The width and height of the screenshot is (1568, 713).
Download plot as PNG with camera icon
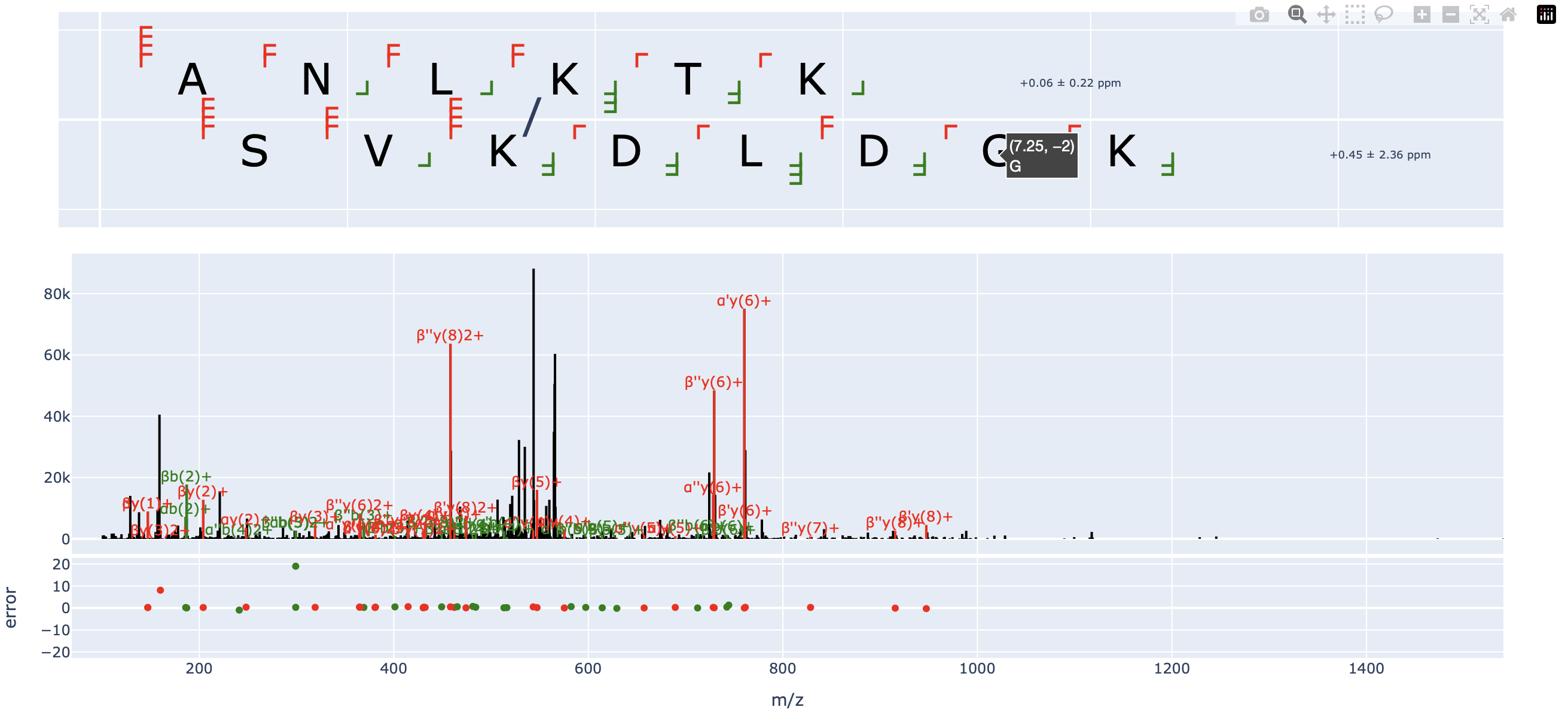[x=1259, y=14]
